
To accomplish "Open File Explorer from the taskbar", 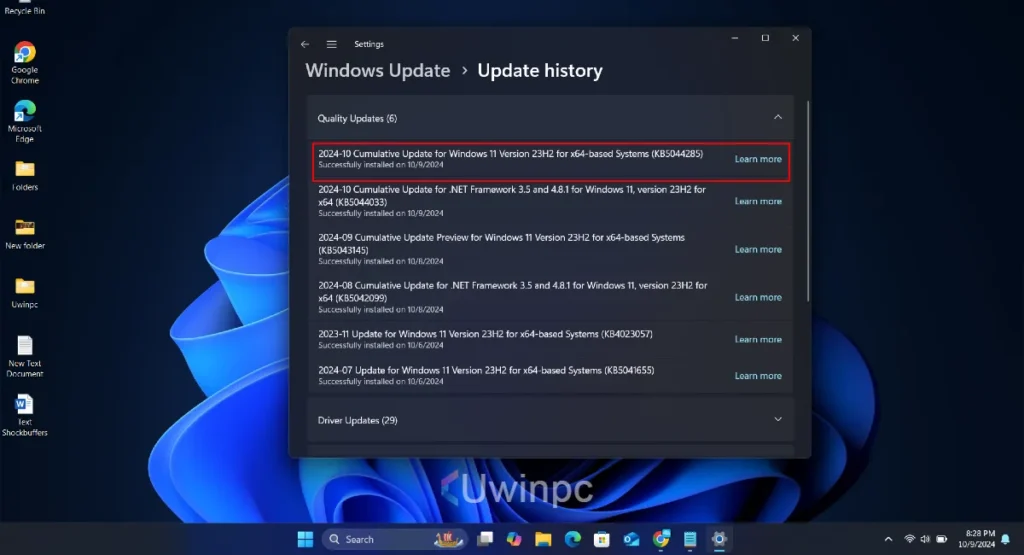I will click(x=543, y=539).
